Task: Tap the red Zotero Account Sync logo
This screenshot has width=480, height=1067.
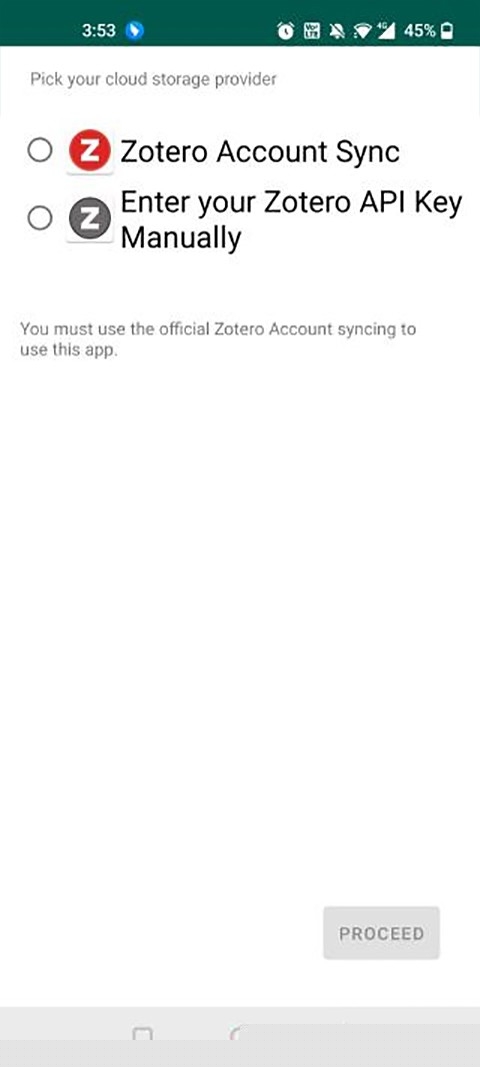Action: (x=90, y=151)
